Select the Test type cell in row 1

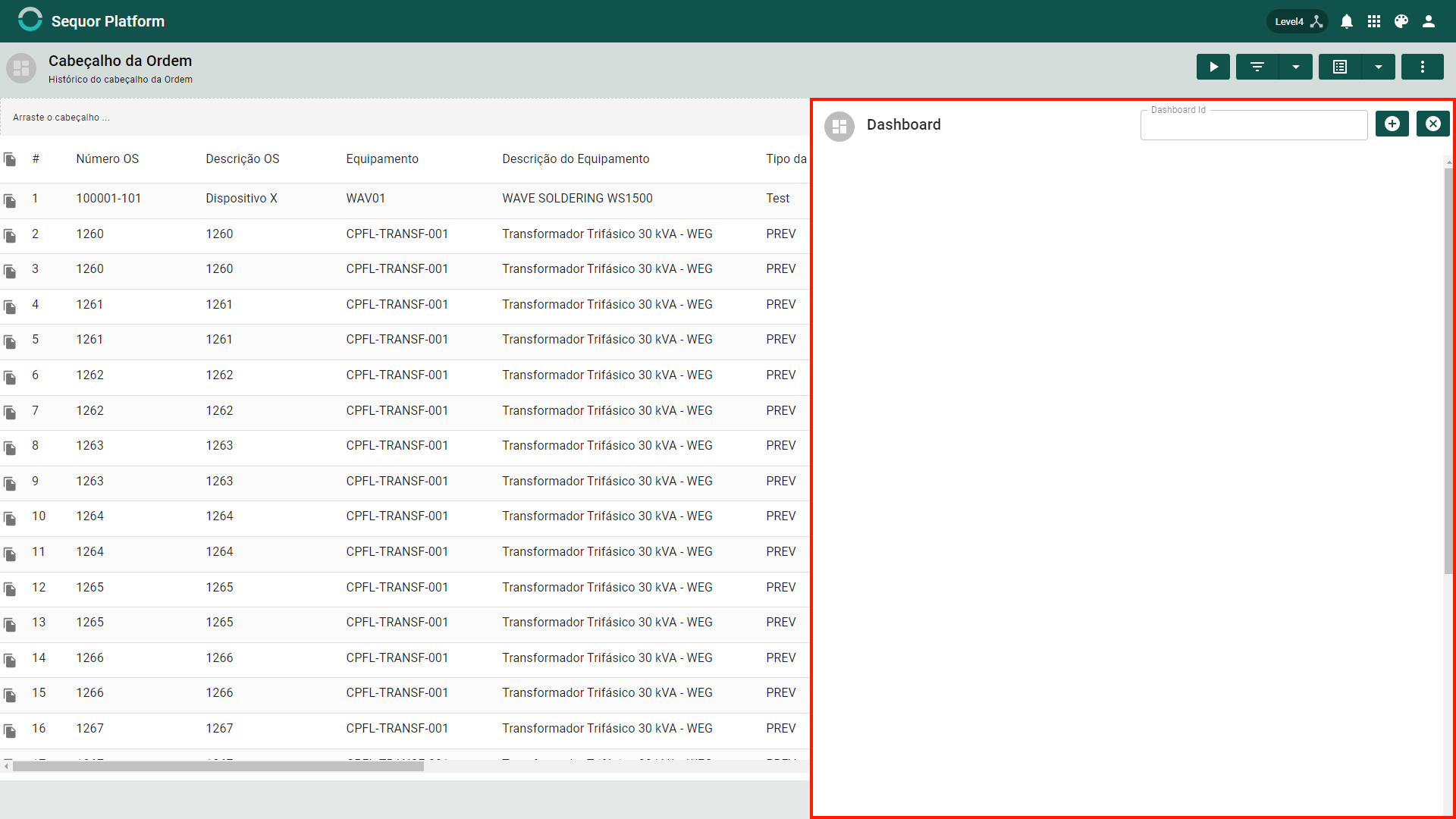[777, 198]
